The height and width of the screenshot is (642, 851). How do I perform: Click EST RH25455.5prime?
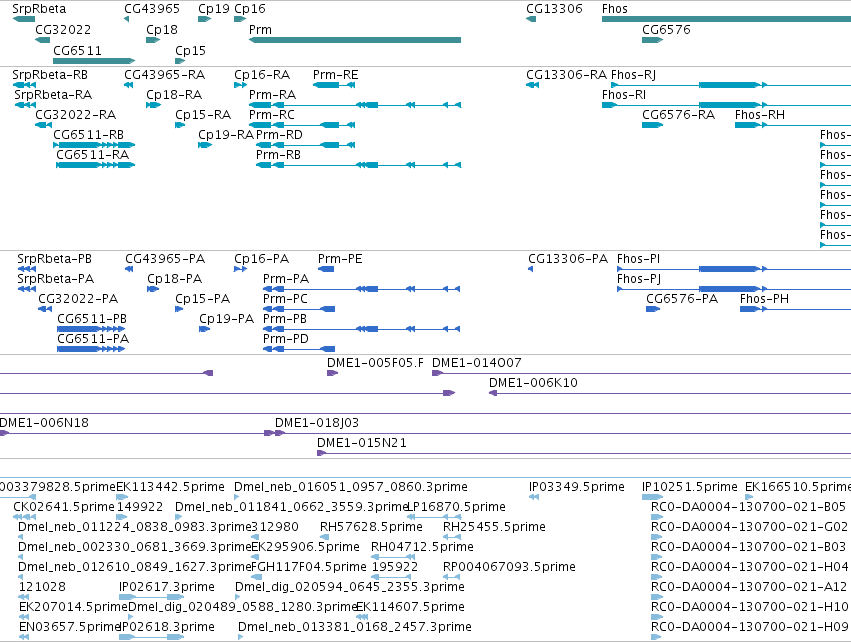click(x=494, y=527)
